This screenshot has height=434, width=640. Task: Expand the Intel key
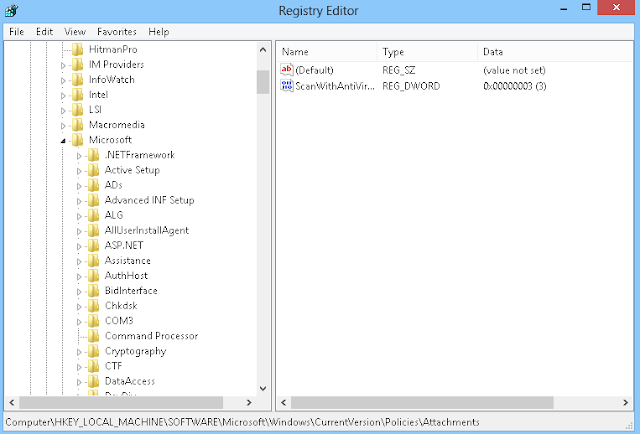point(63,96)
